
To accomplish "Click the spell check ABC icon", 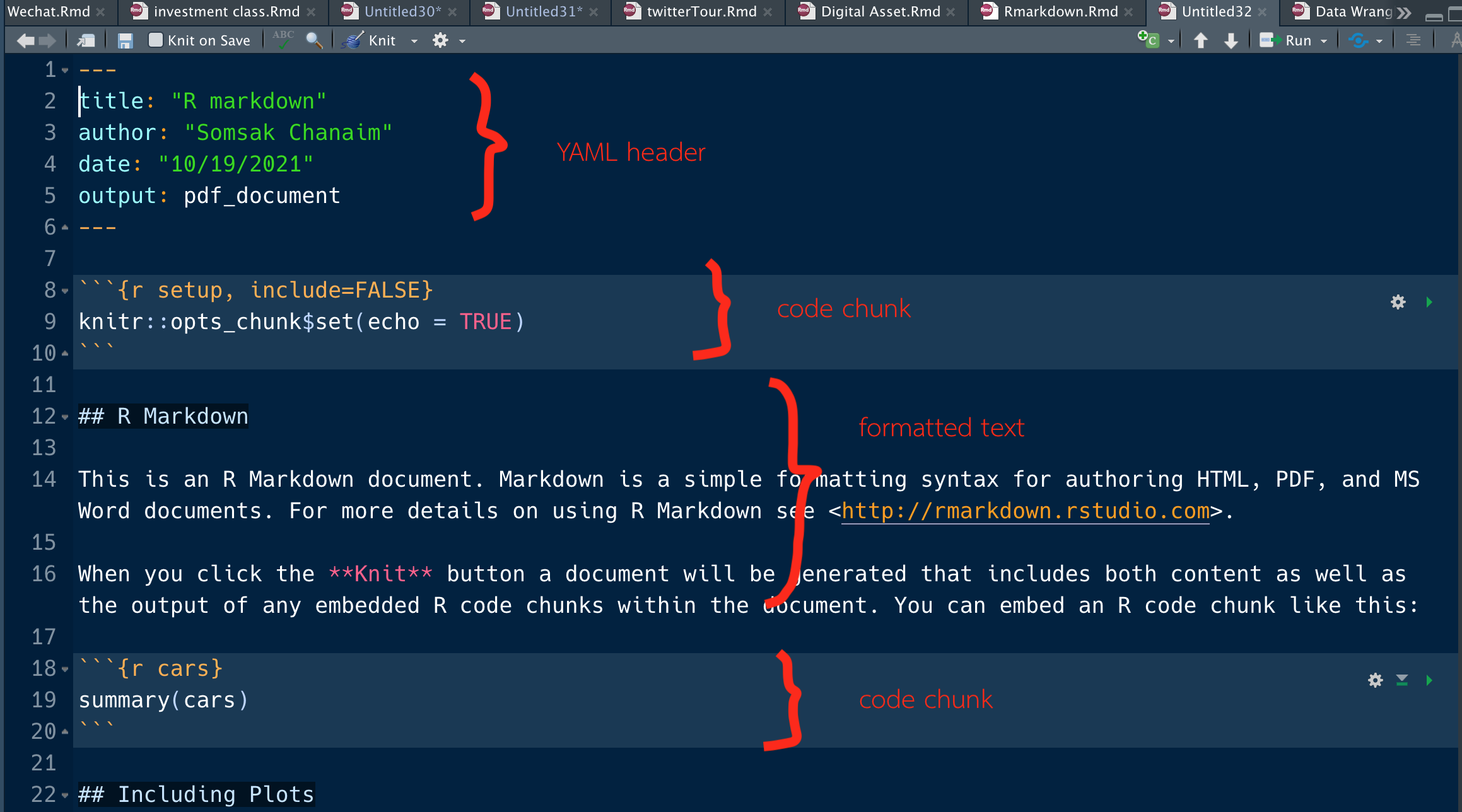I will point(283,40).
